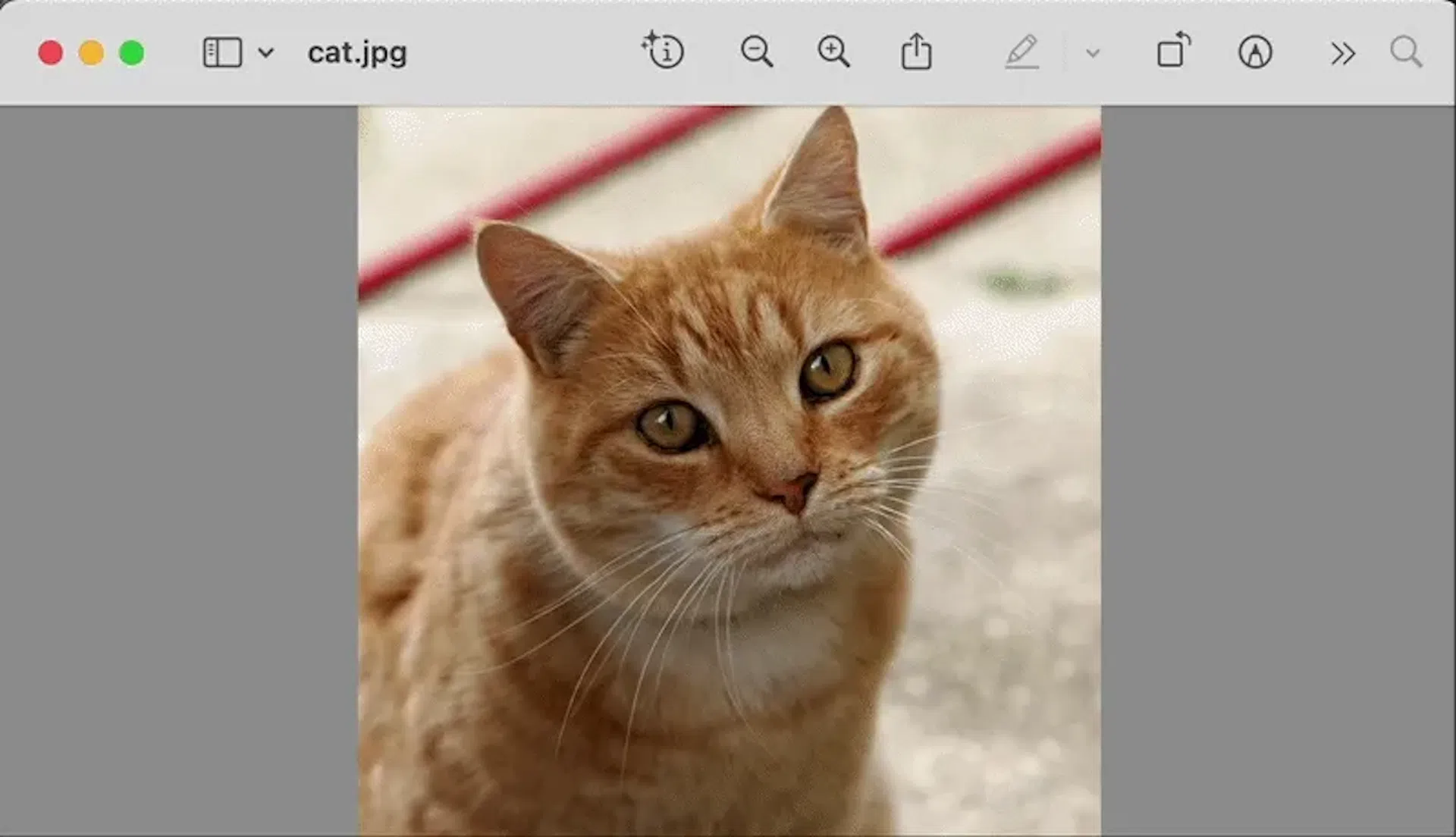1456x837 pixels.
Task: Zoom in with the plus magnifier
Action: point(833,52)
